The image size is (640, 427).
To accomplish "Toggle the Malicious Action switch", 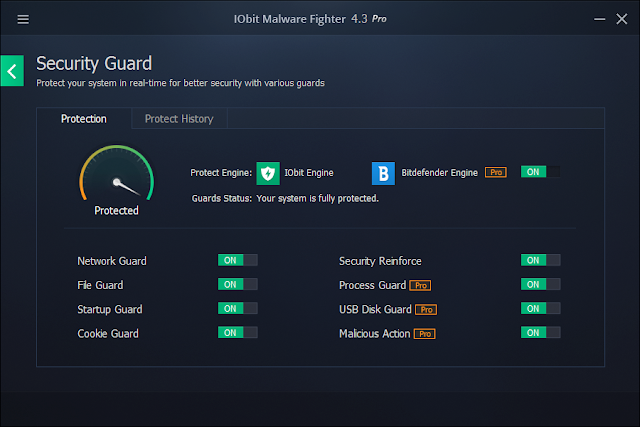I will tap(540, 333).
